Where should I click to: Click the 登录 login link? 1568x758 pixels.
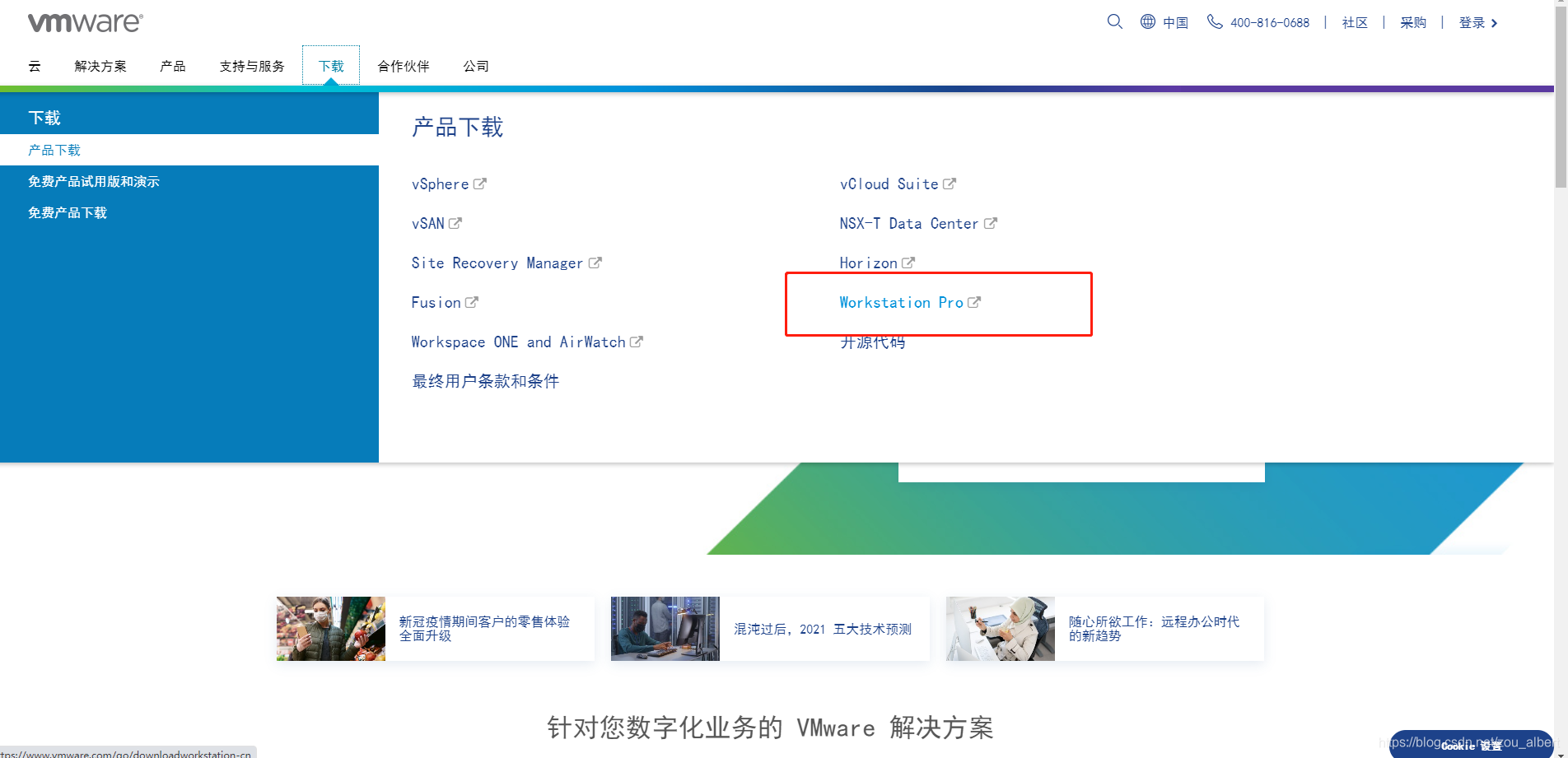pyautogui.click(x=1472, y=23)
